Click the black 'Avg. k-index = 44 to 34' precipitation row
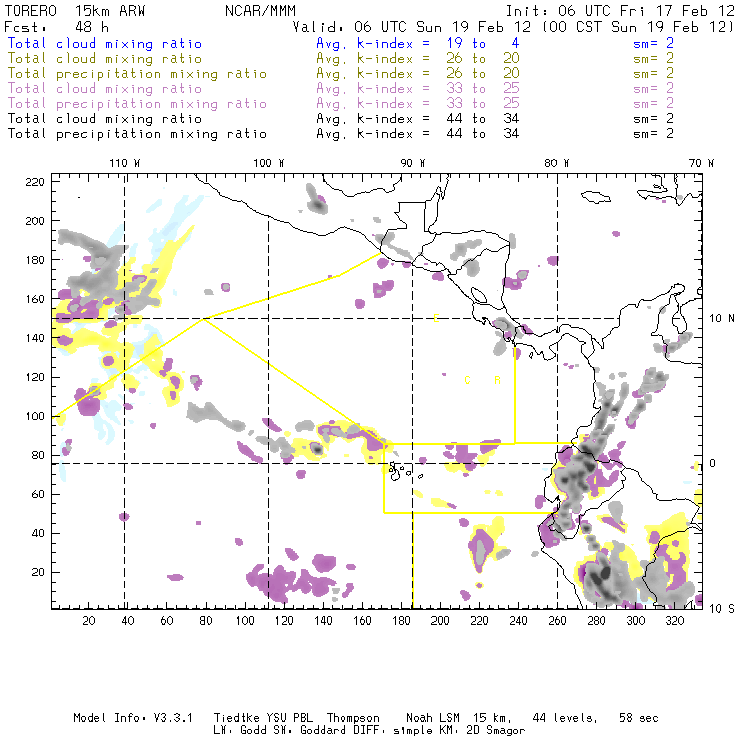This screenshot has width=740, height=740. click(x=401, y=134)
